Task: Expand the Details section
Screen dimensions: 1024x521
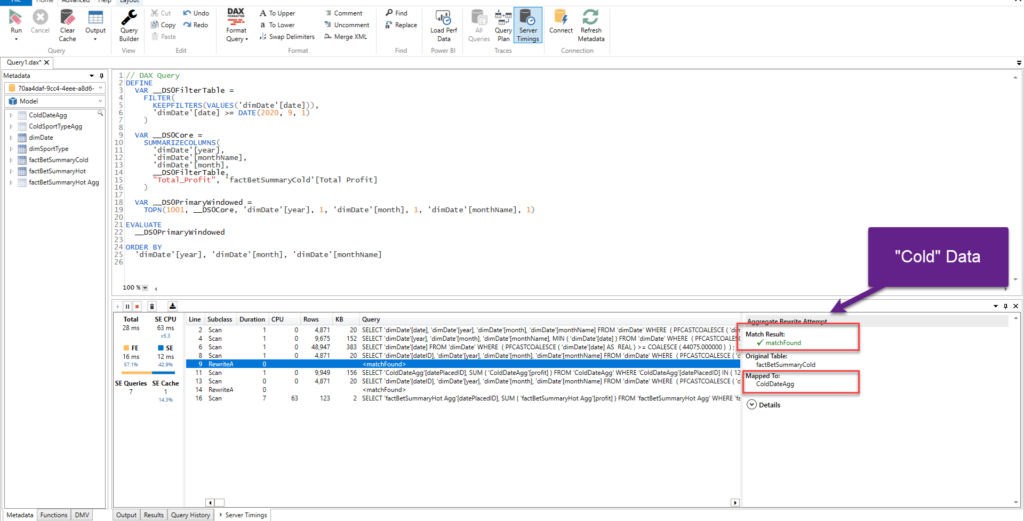Action: [x=750, y=405]
